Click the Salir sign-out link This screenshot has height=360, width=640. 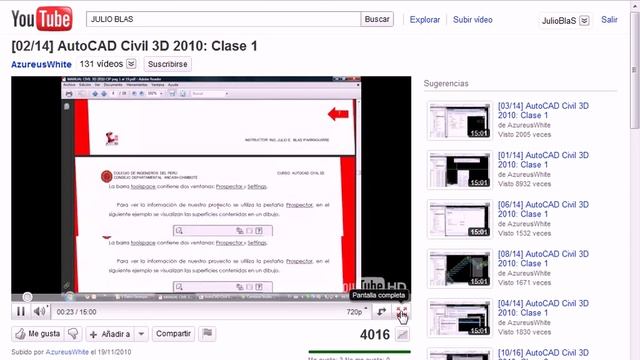click(609, 20)
